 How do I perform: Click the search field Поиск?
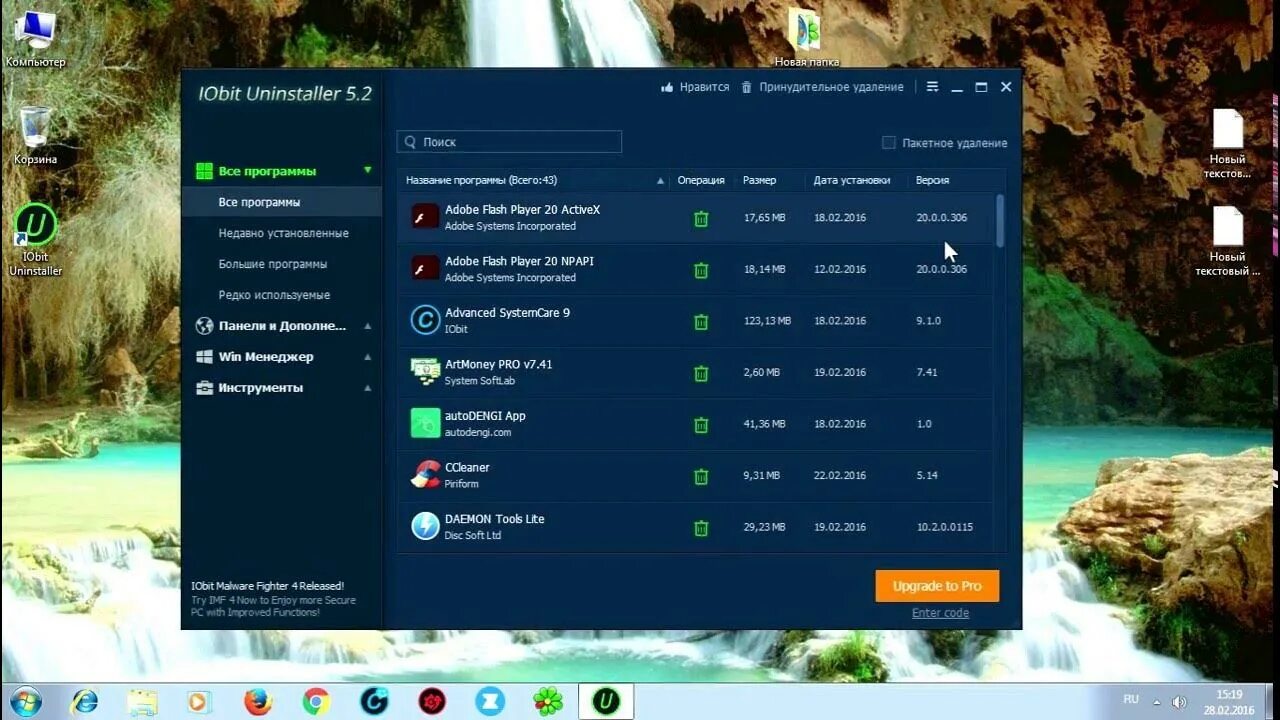tap(509, 142)
